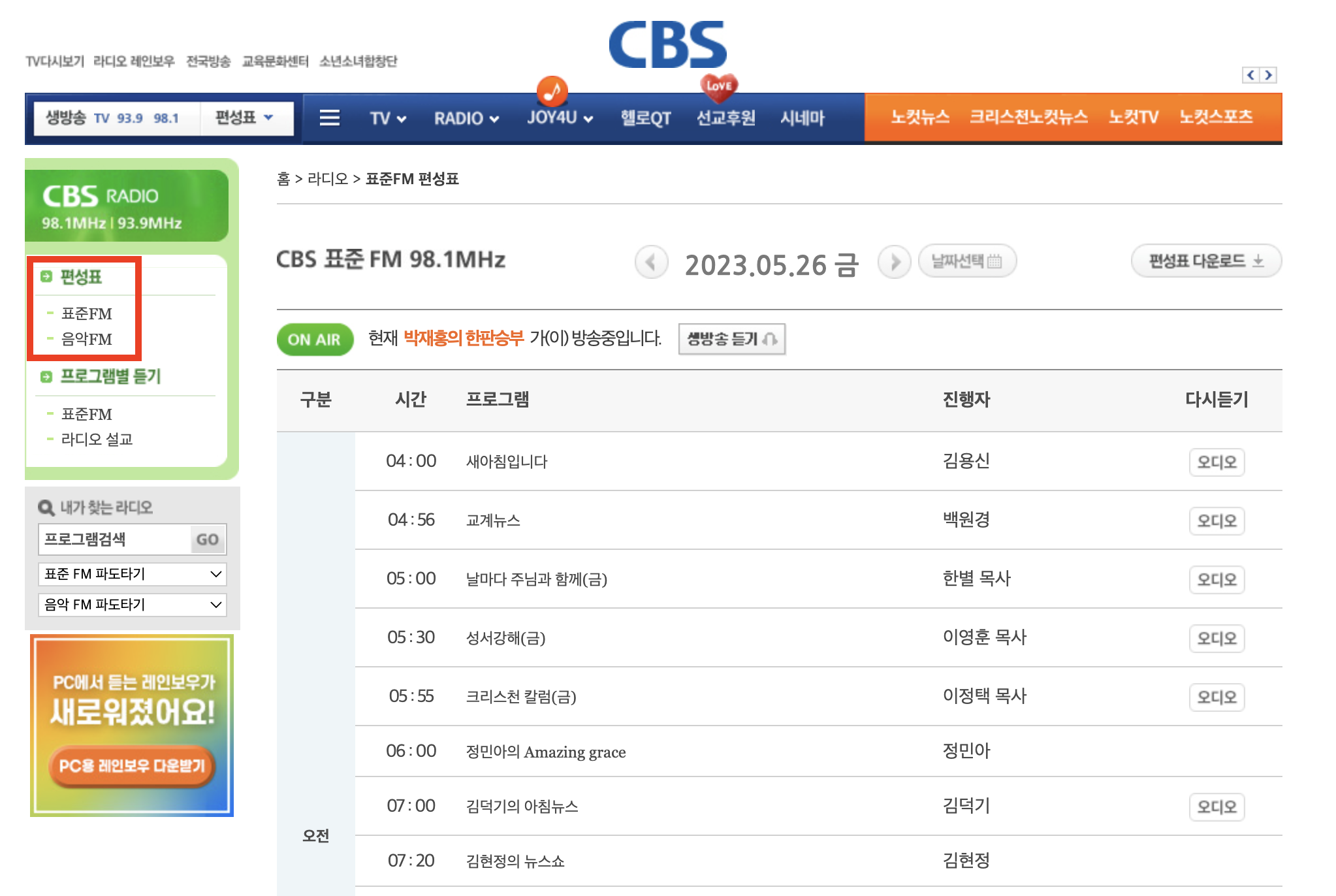Select 표준FM under 프로그램별 듣기

pos(87,415)
